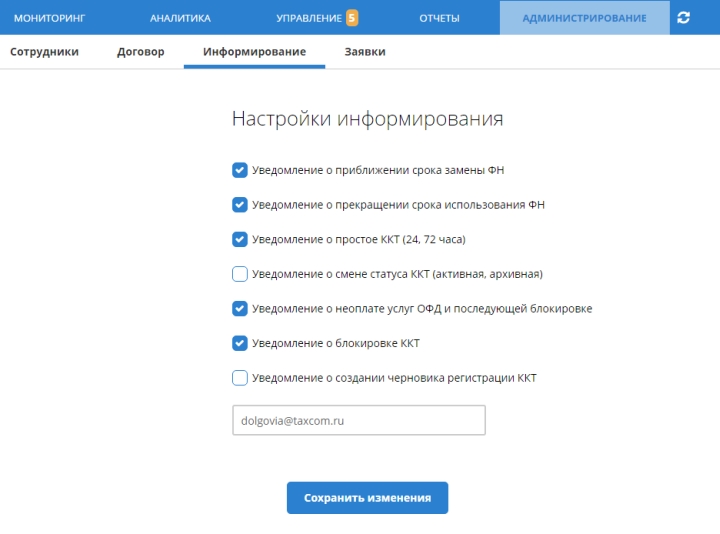Toggle the ККТ blocking notification checkbox
This screenshot has width=720, height=534.
pyautogui.click(x=240, y=343)
